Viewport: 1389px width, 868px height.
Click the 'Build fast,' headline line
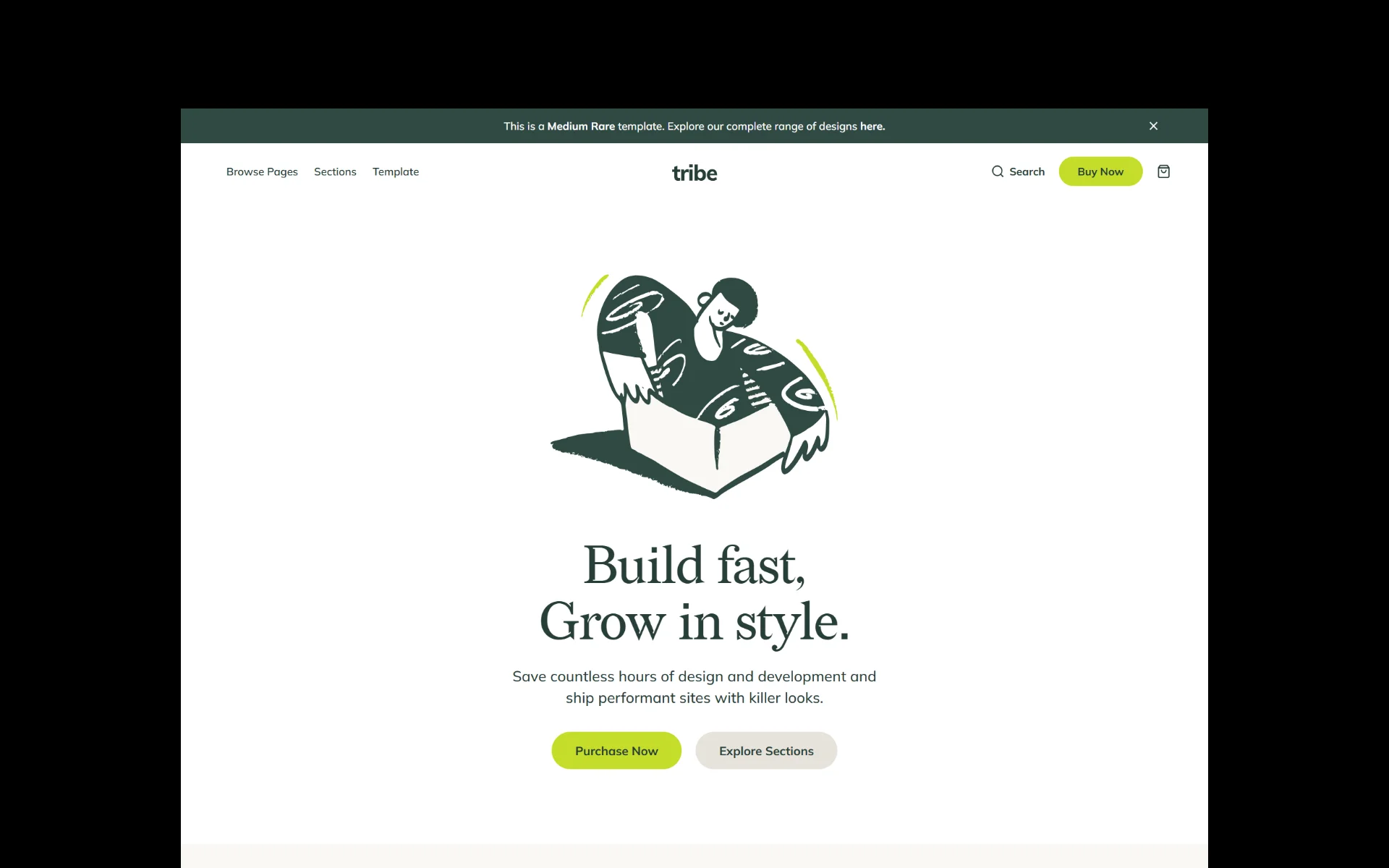click(x=694, y=565)
